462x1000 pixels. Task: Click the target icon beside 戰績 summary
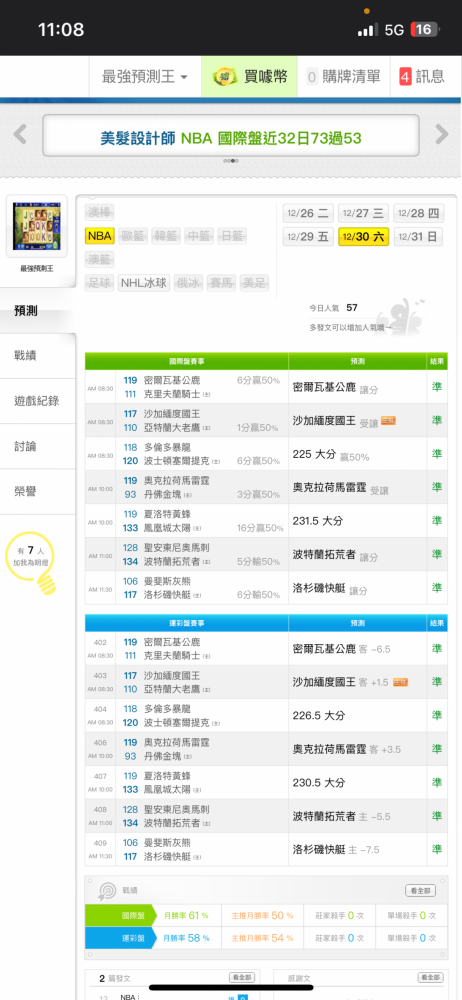click(x=107, y=891)
